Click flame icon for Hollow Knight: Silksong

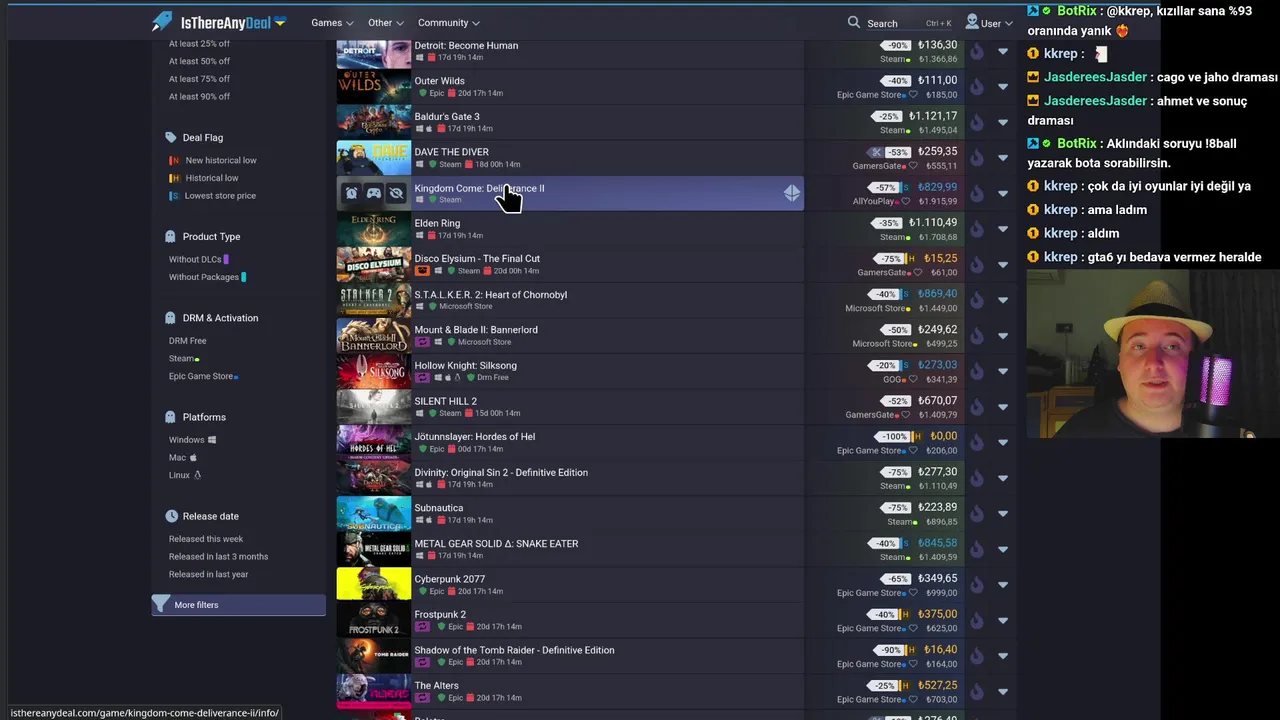pyautogui.click(x=976, y=372)
